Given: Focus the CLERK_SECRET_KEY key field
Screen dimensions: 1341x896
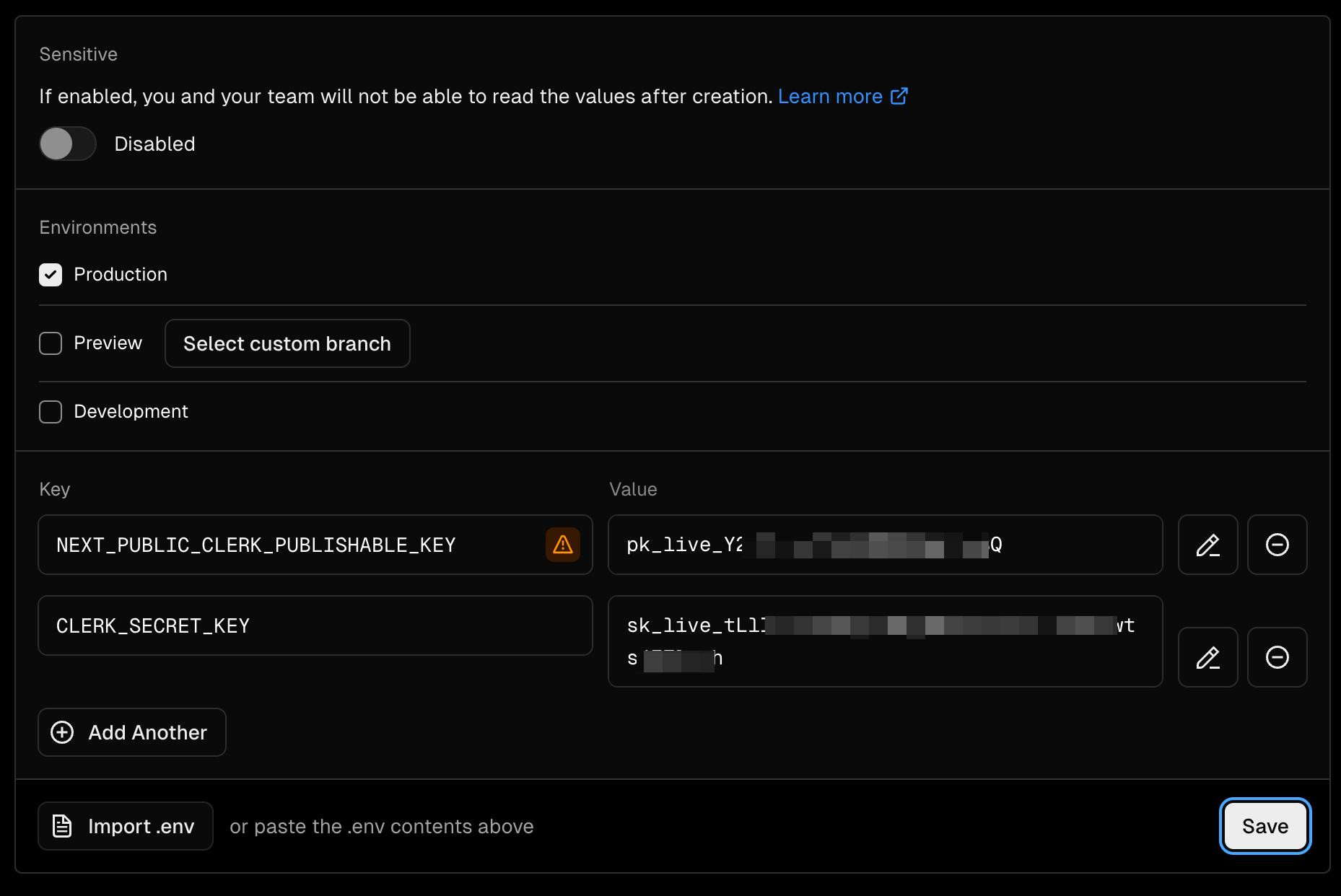Looking at the screenshot, I should tap(315, 625).
